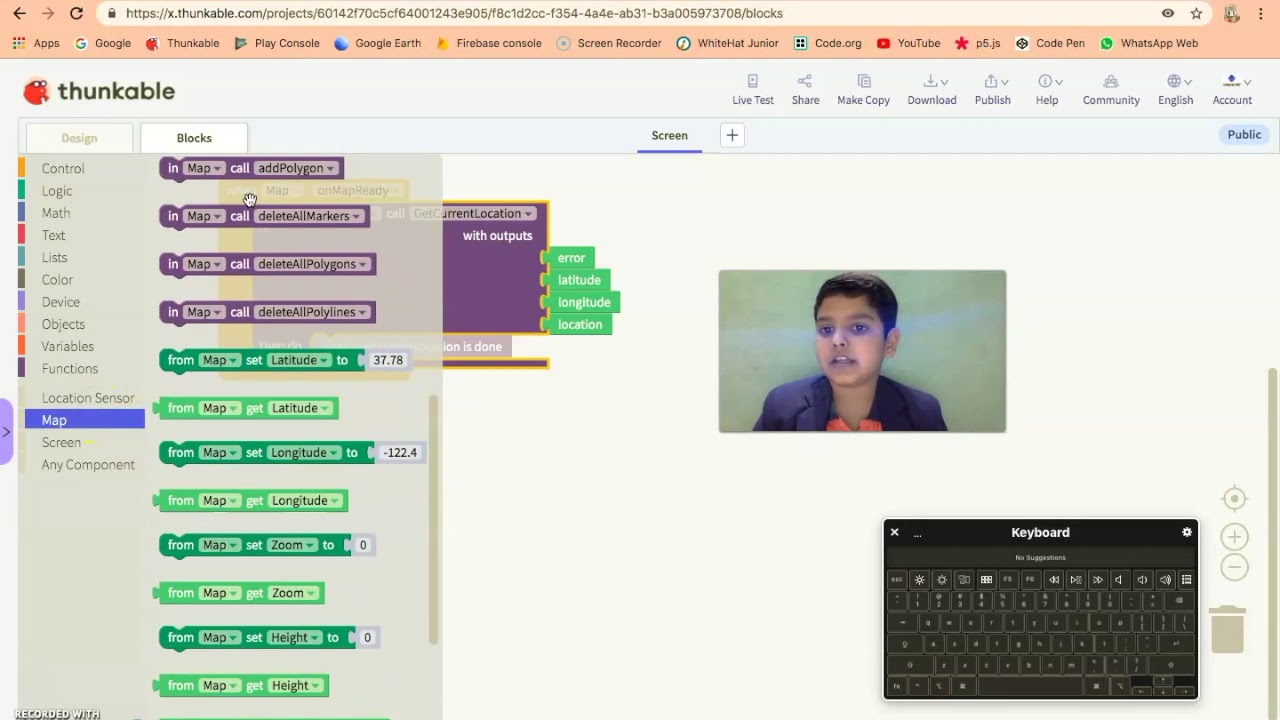Open the Publish menu
Viewport: 1280px width, 720px height.
coord(992,89)
